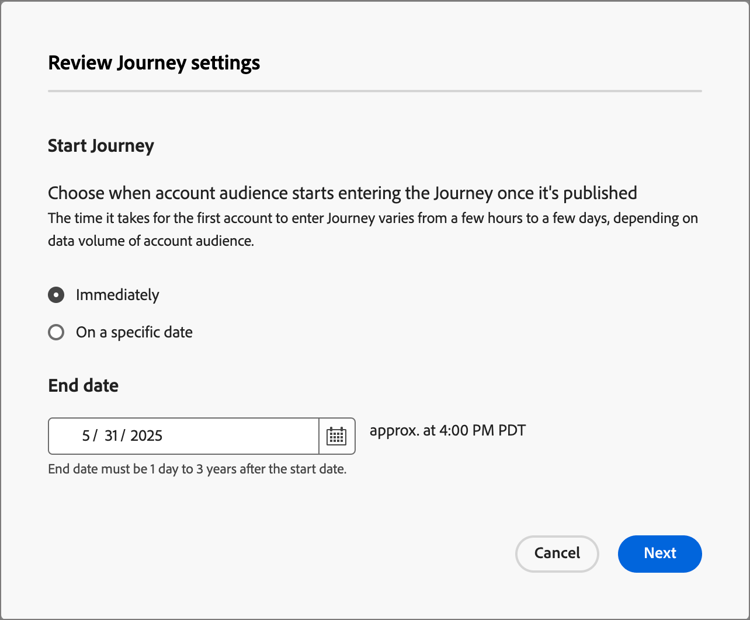The width and height of the screenshot is (750, 620).
Task: Select the day segment 31
Action: coord(111,436)
